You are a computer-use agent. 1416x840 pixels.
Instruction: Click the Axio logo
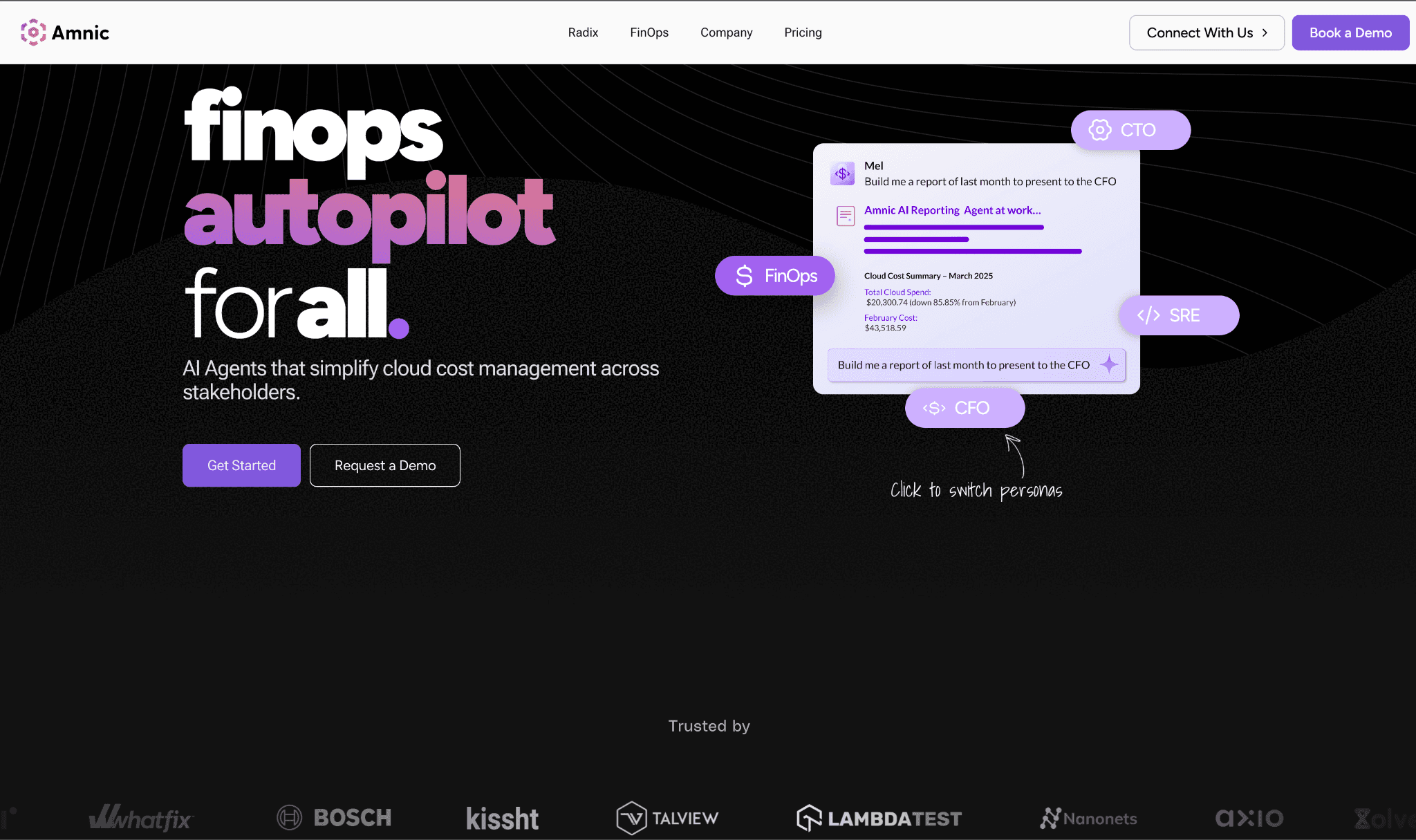point(1249,819)
